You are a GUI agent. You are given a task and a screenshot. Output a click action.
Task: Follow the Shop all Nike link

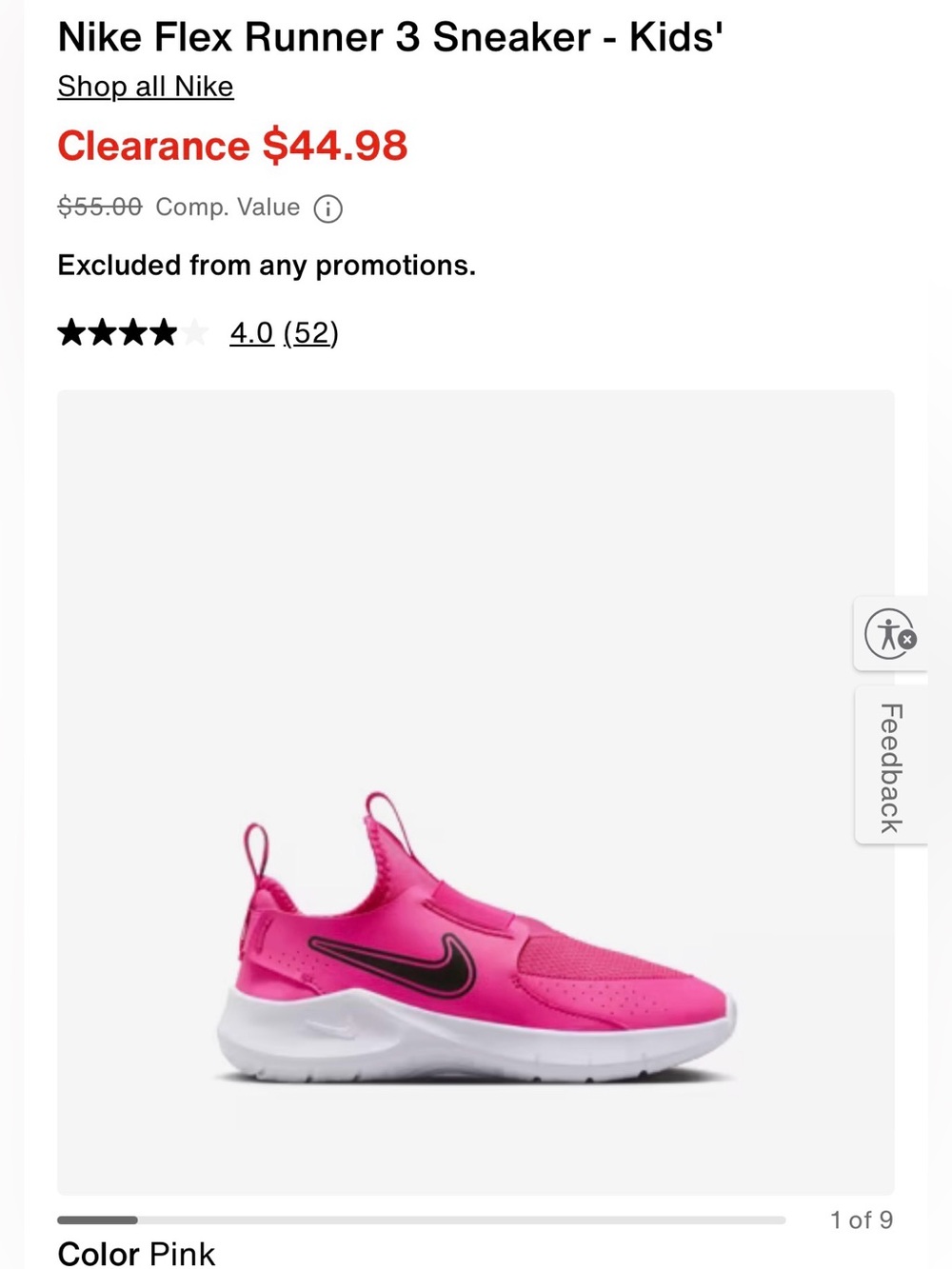click(x=146, y=87)
